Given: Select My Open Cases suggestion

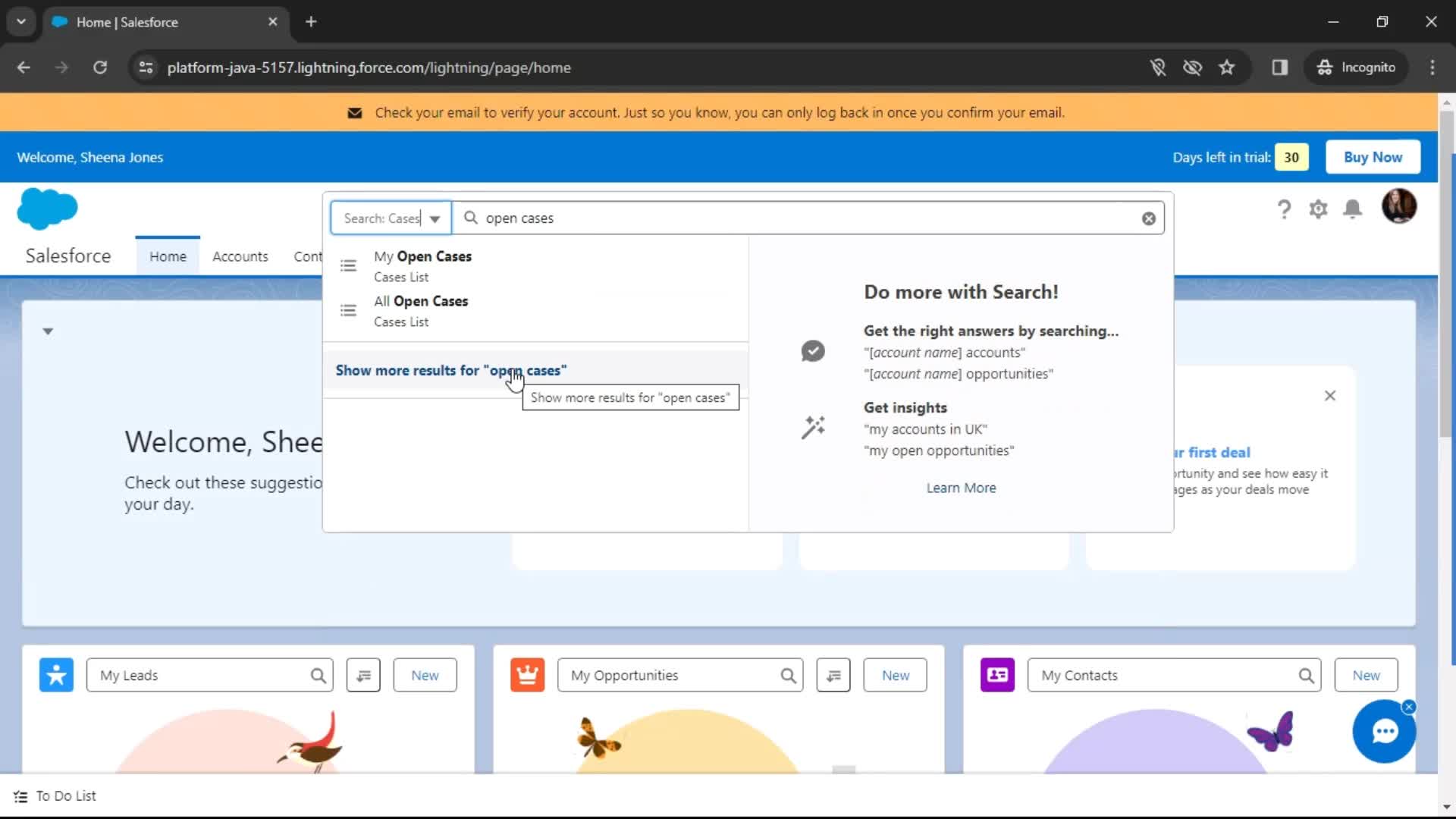Looking at the screenshot, I should tap(535, 266).
